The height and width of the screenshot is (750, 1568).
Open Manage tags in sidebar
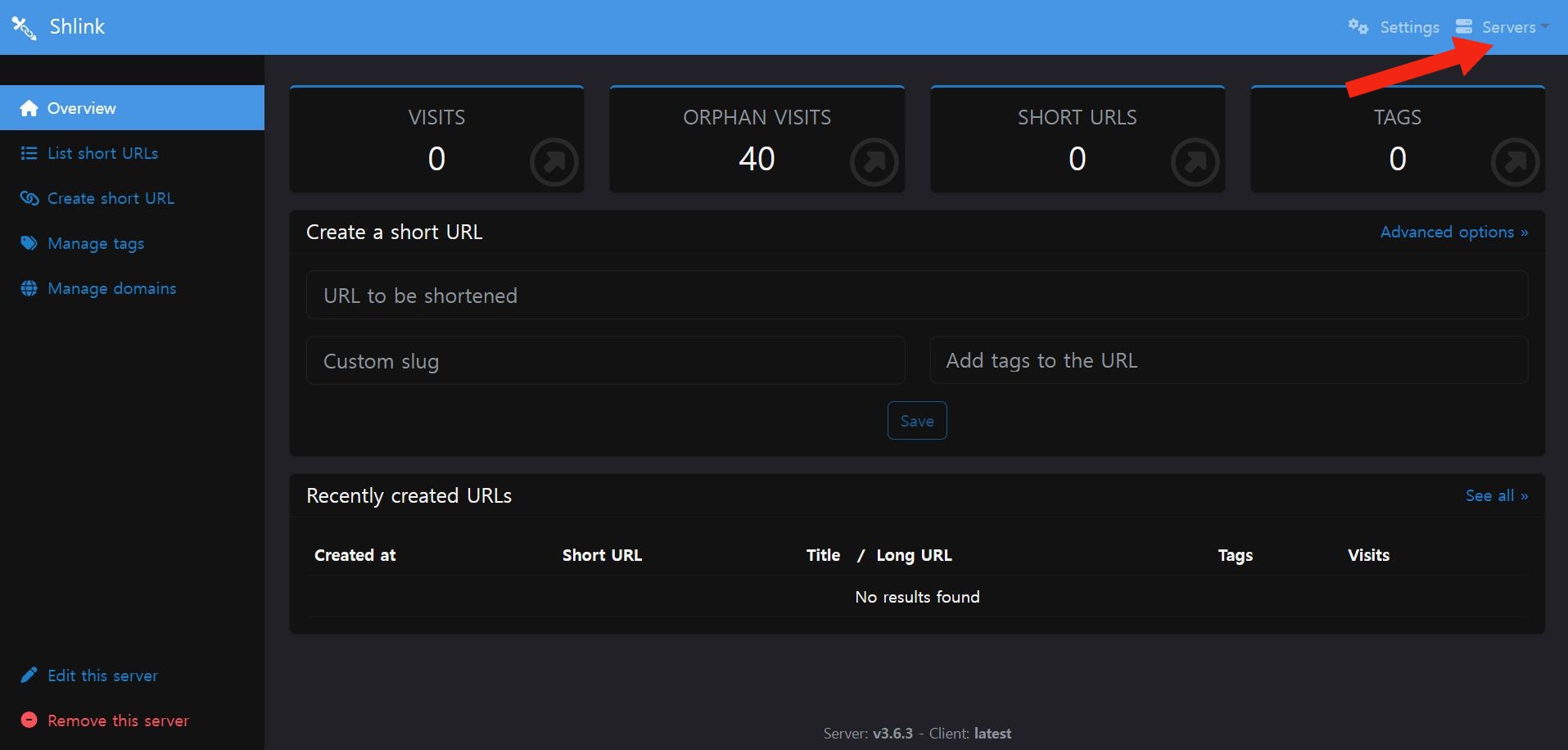[x=96, y=243]
